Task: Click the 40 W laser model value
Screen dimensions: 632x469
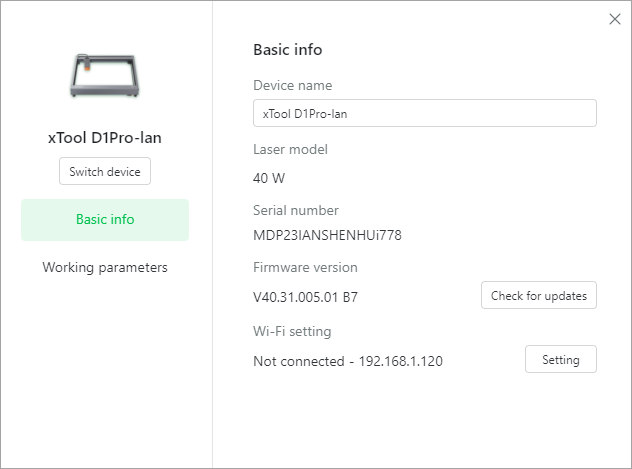Action: 269,178
